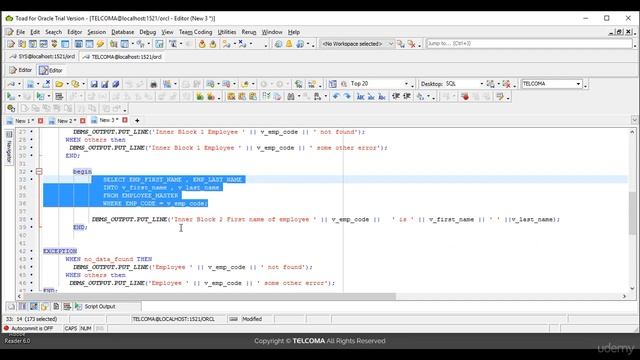The image size is (640, 360).
Task: Click the Execute statement green play icon
Action: coord(10,96)
